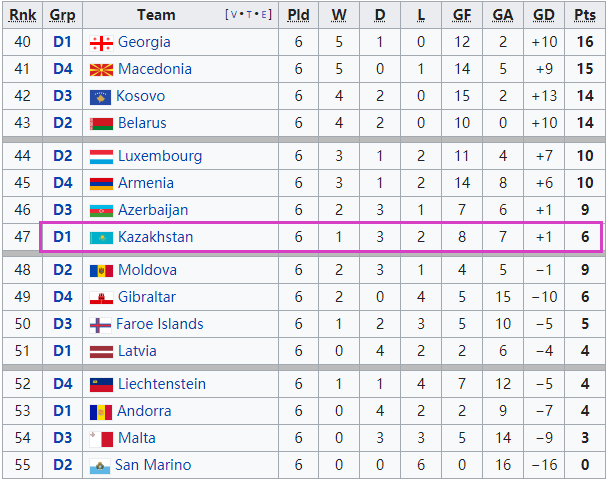Click the Andorra team link
The width and height of the screenshot is (607, 482).
(x=145, y=412)
